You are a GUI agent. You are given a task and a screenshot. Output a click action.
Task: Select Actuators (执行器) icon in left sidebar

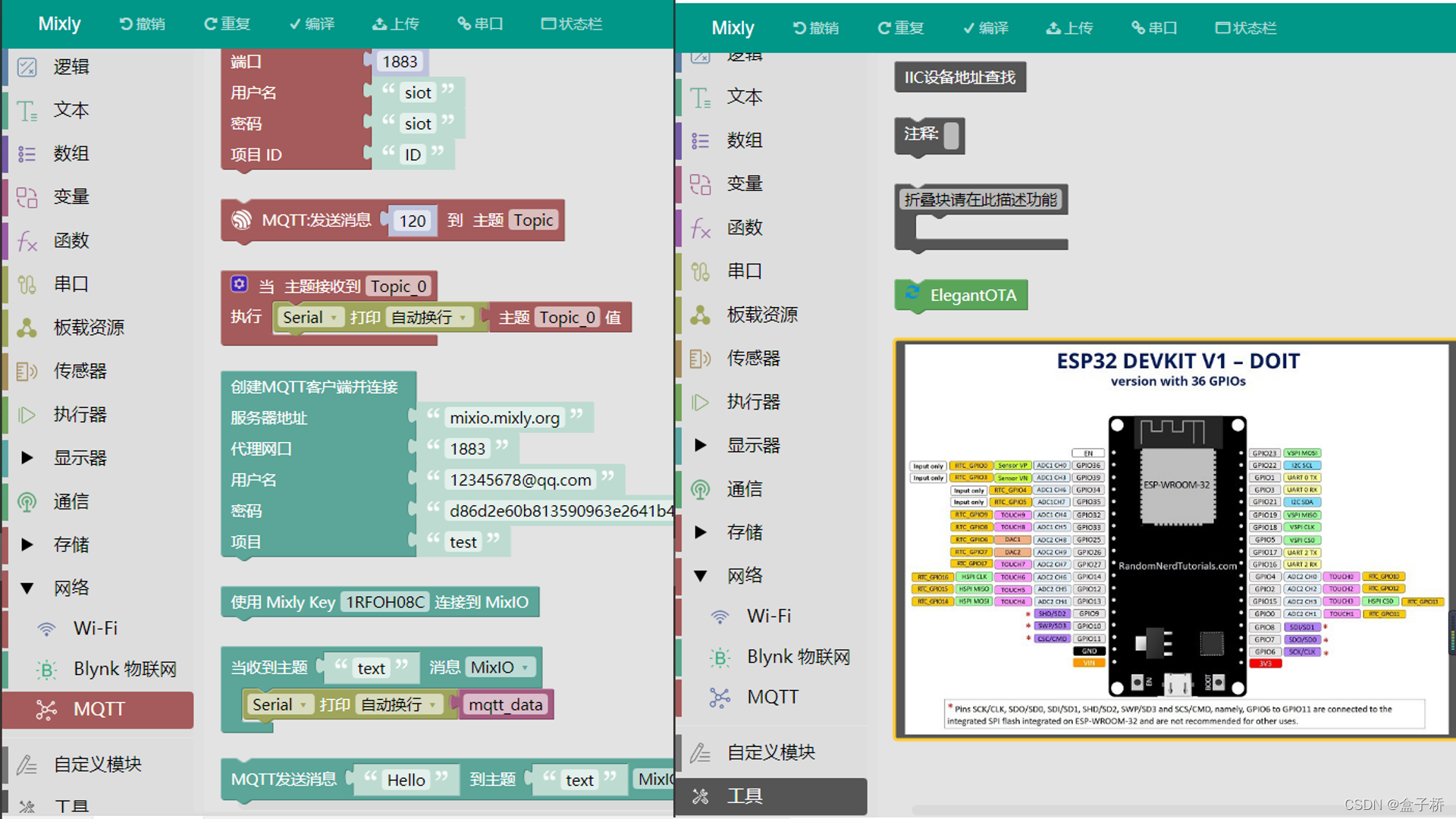pos(27,415)
